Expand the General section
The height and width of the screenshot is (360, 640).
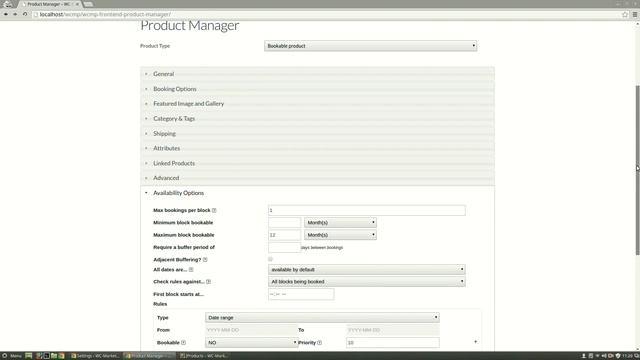318,74
